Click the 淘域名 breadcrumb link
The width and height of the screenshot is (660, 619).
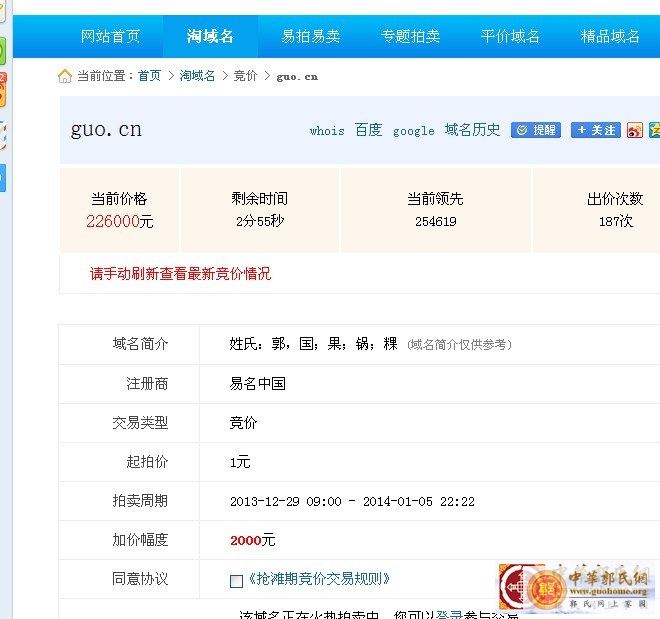click(x=197, y=76)
